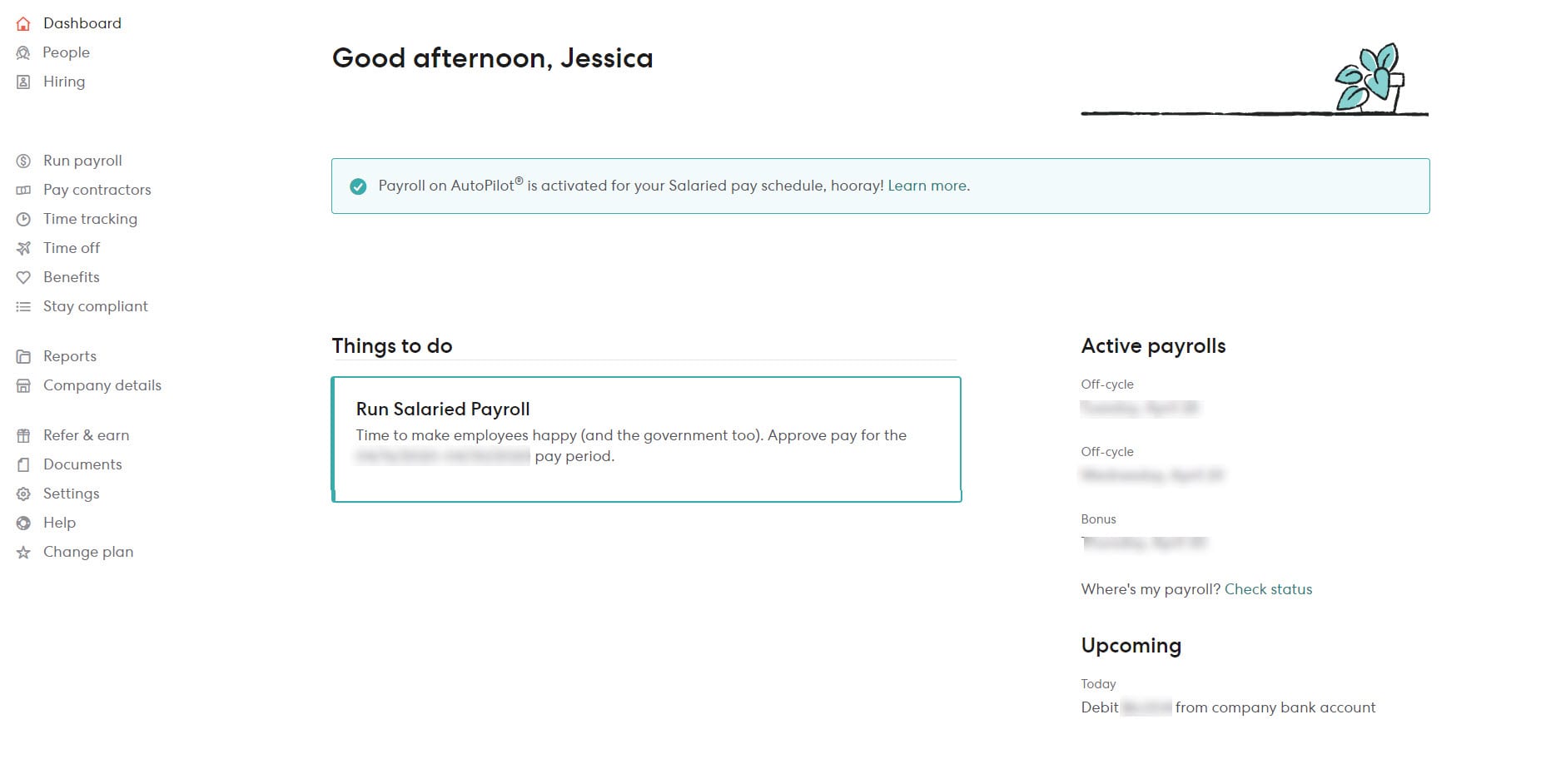
Task: Select the Company details building icon
Action: (22, 385)
